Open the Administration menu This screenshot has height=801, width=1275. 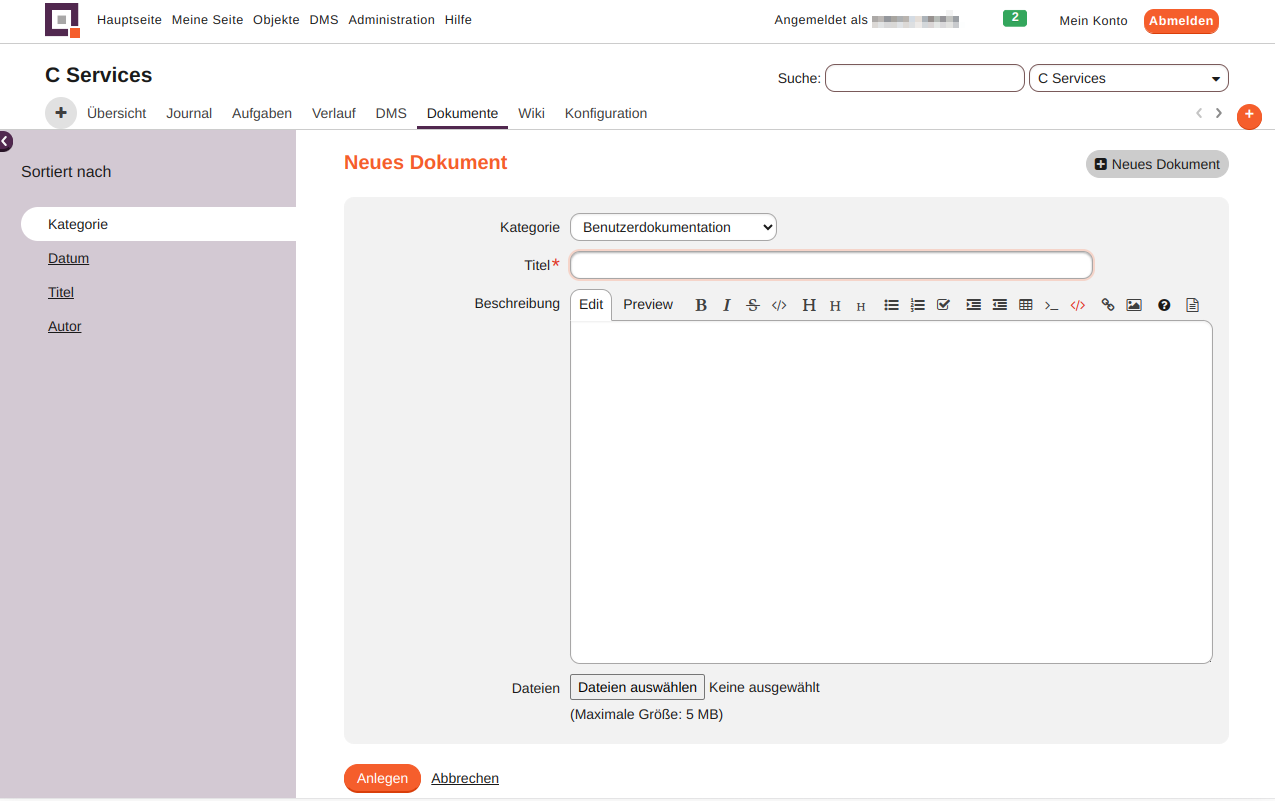coord(391,19)
